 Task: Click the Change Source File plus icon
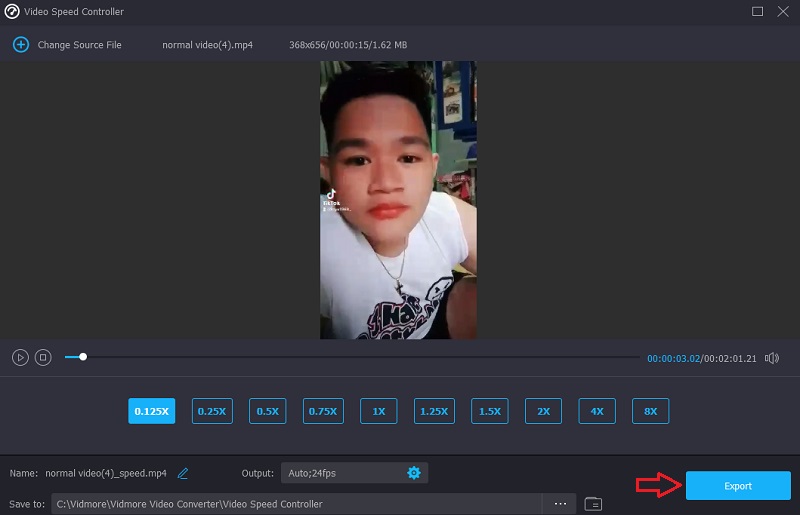pos(20,45)
